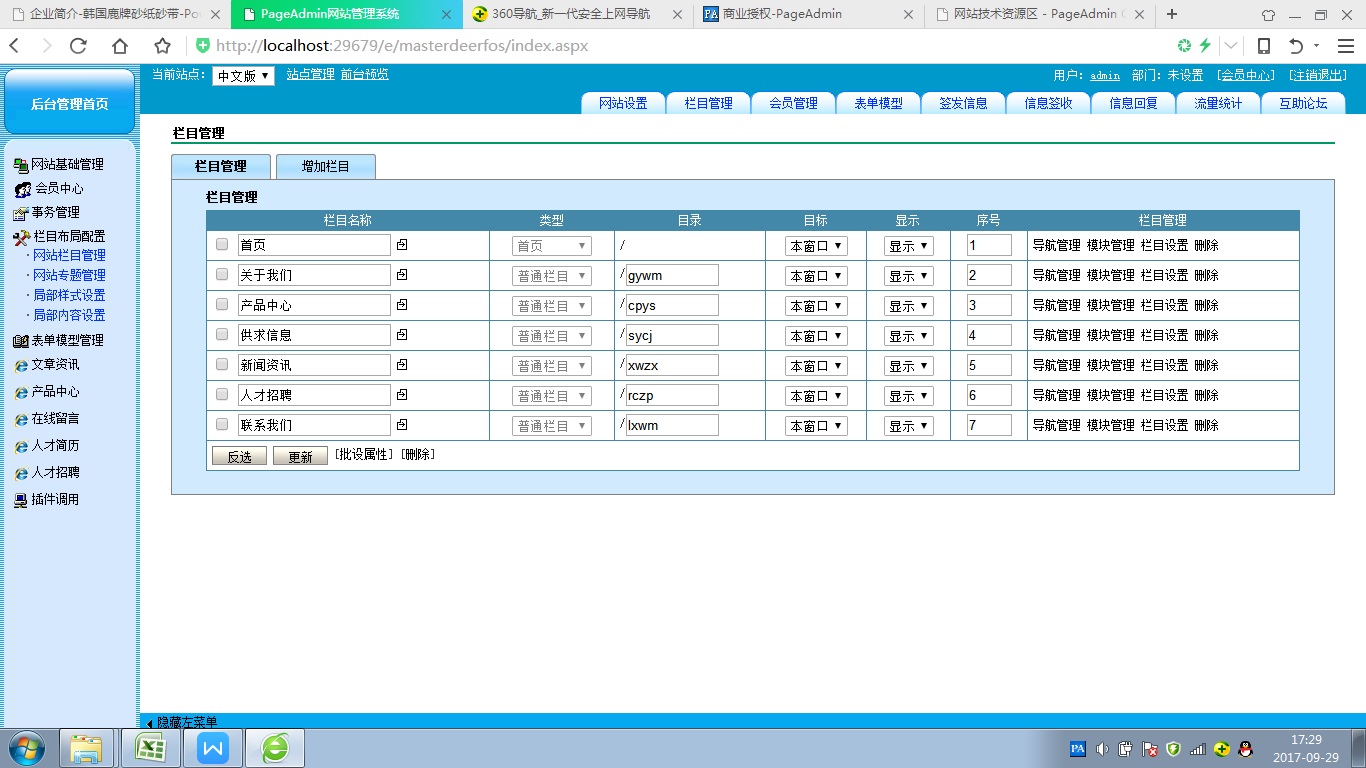Open the 360 browser icon in taskbar
This screenshot has height=768, width=1366.
[275, 748]
